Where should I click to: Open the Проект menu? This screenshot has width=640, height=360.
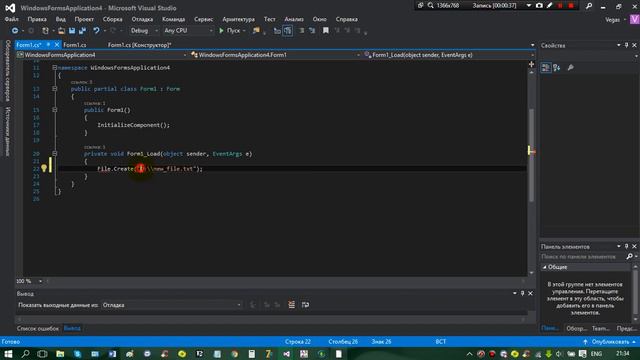(x=84, y=19)
